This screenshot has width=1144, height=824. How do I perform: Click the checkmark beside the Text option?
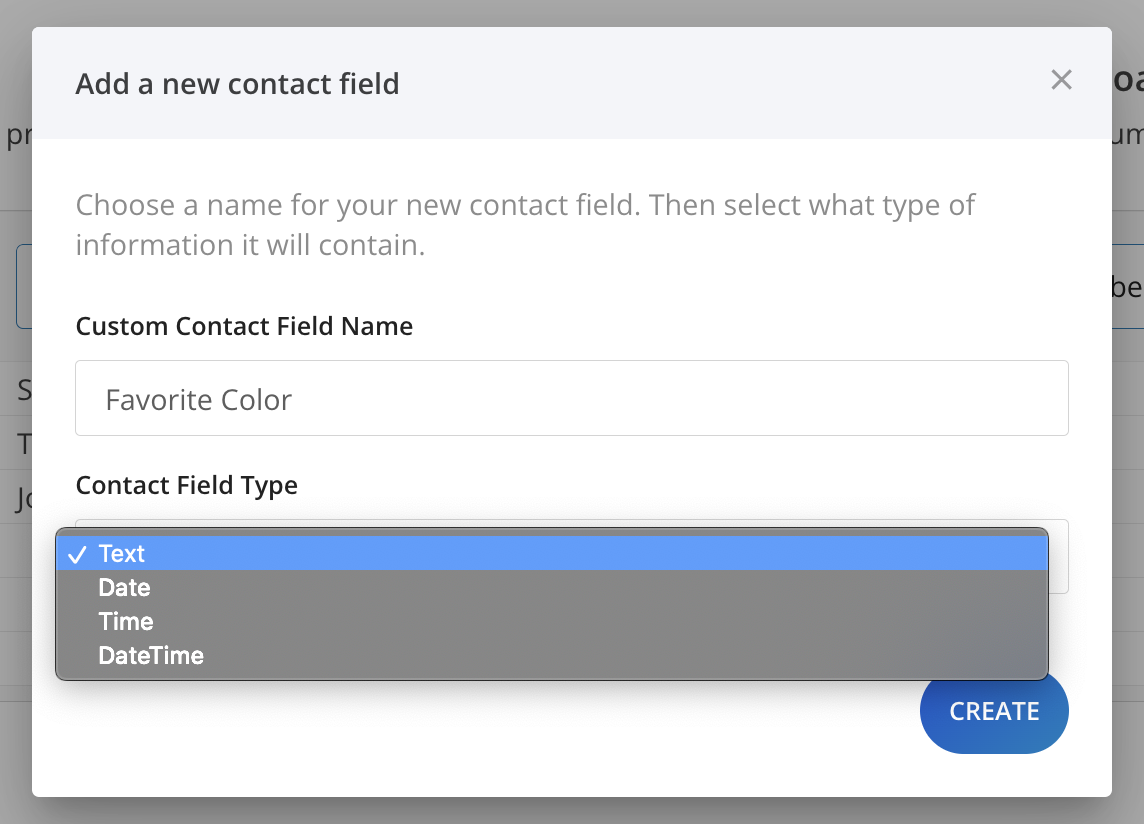(x=78, y=554)
